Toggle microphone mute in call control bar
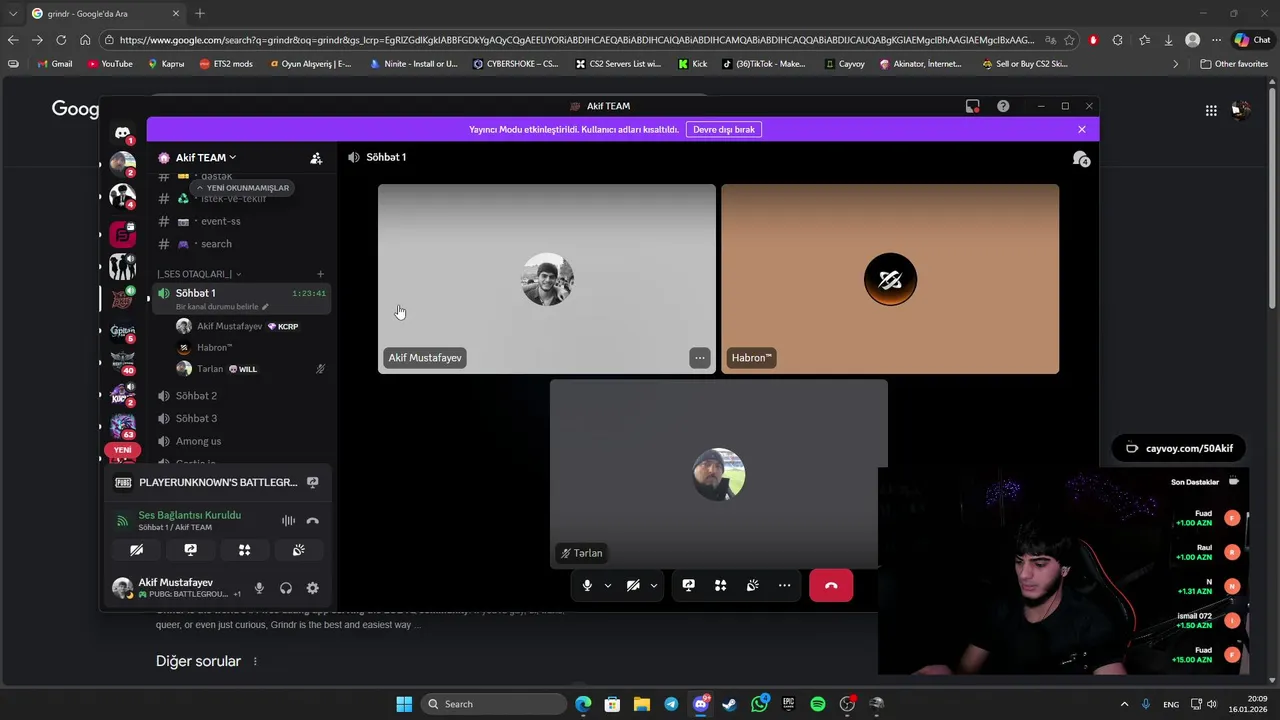This screenshot has height=720, width=1280. click(x=587, y=585)
